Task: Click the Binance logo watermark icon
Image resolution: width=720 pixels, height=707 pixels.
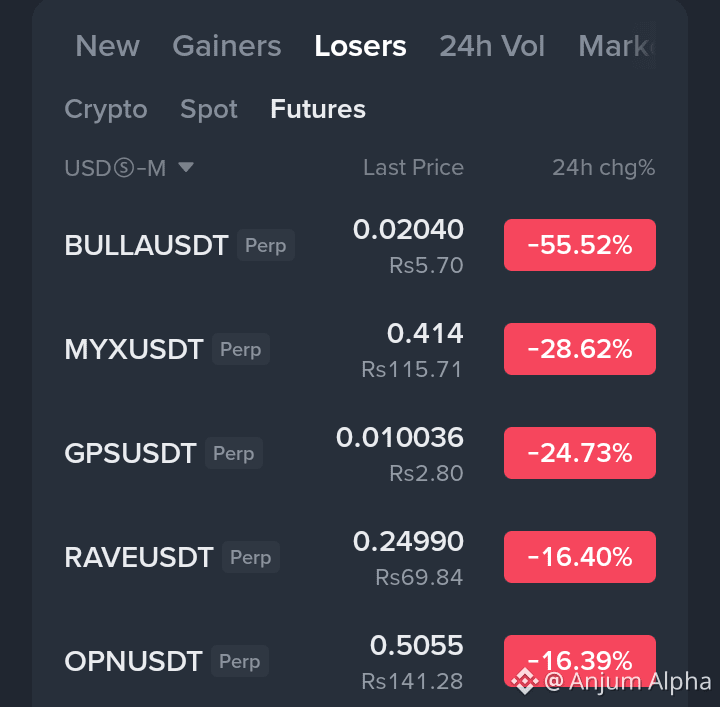Action: tap(525, 681)
